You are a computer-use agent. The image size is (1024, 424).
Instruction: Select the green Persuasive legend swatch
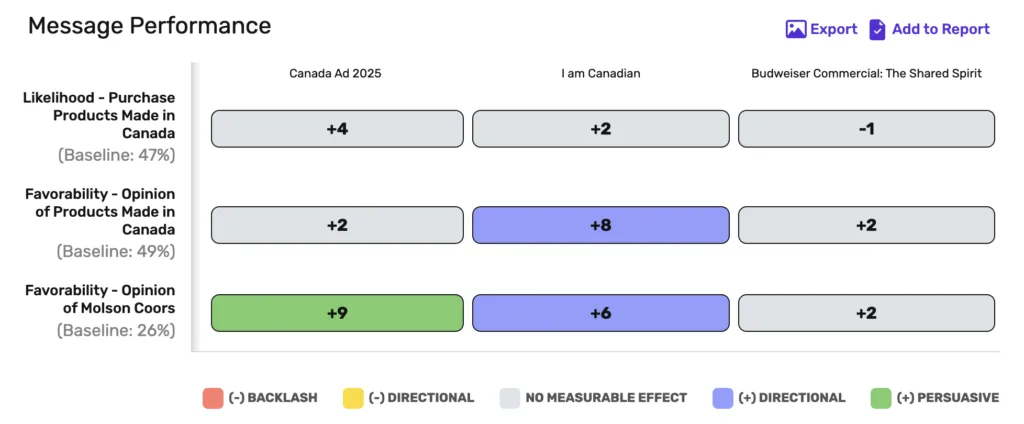point(881,398)
